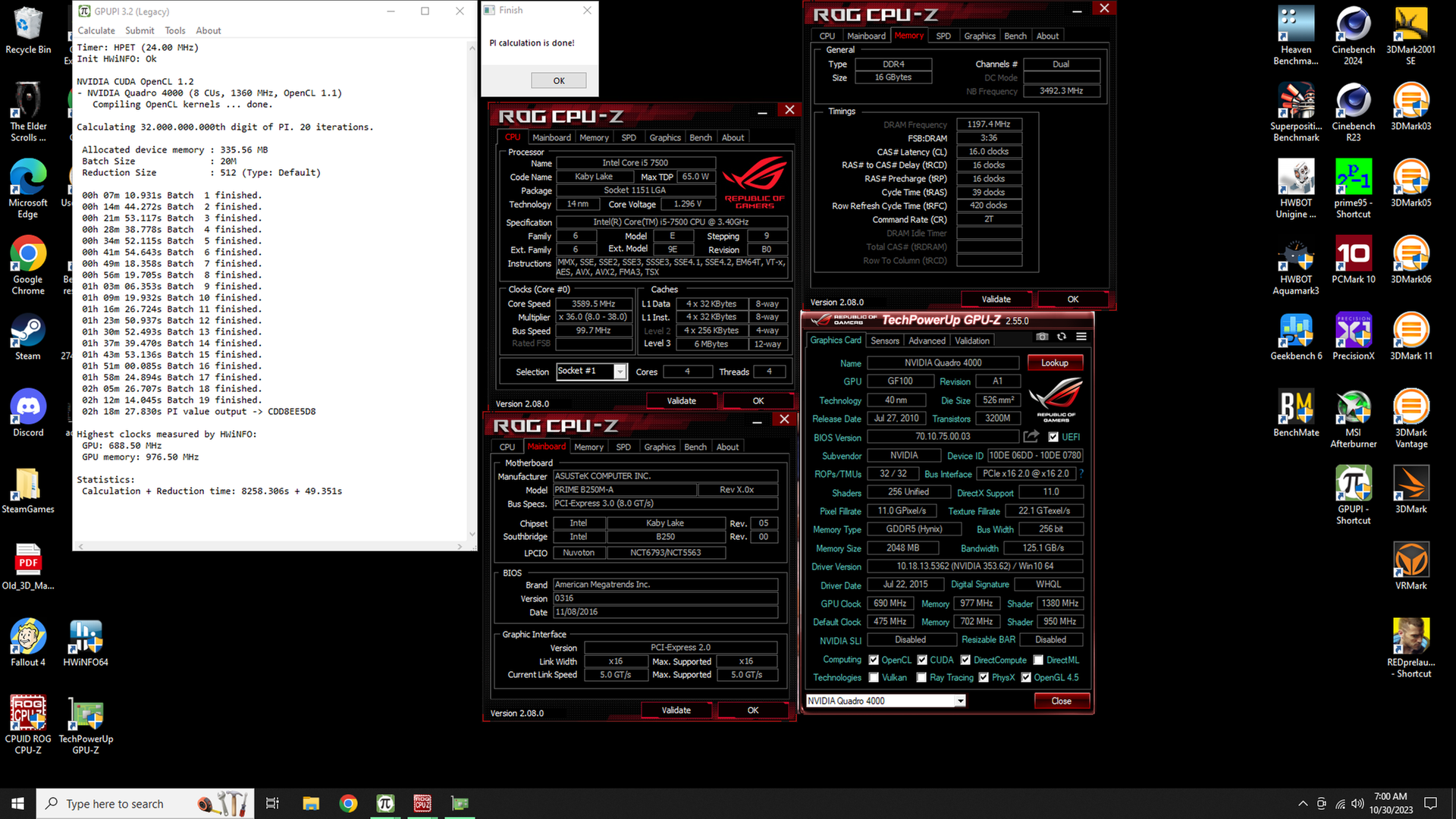Launch Heaven Benchmark desktop icon
Image resolution: width=1456 pixels, height=819 pixels.
(1296, 36)
